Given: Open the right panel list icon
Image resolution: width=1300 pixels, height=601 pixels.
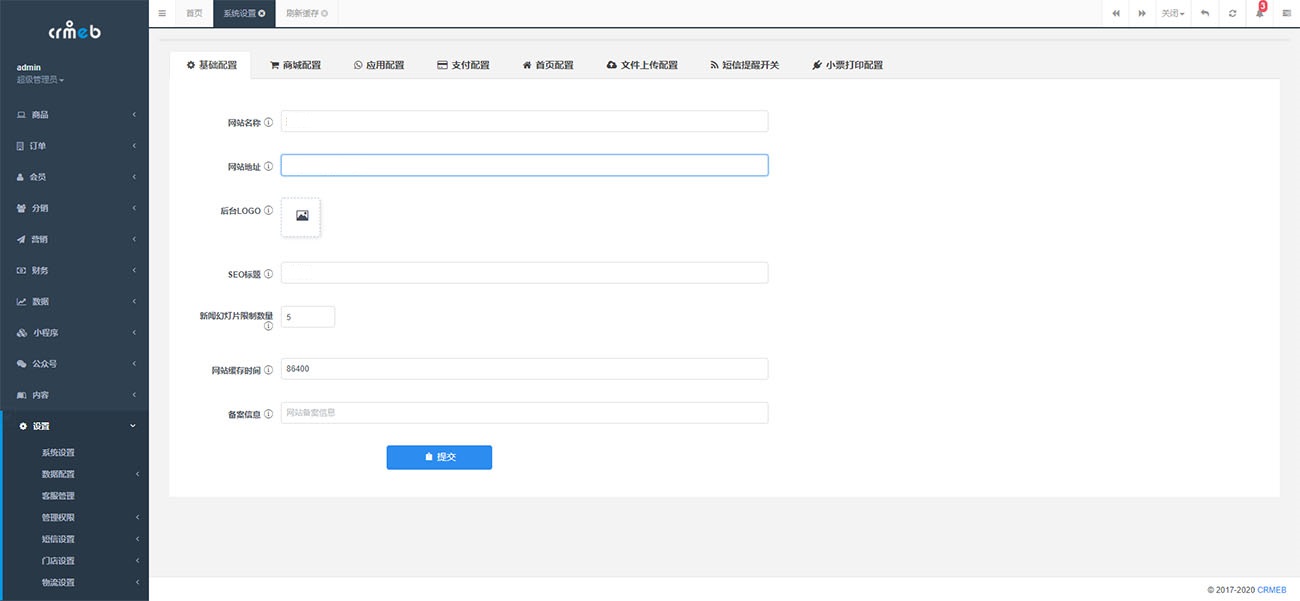Looking at the screenshot, I should 1286,13.
